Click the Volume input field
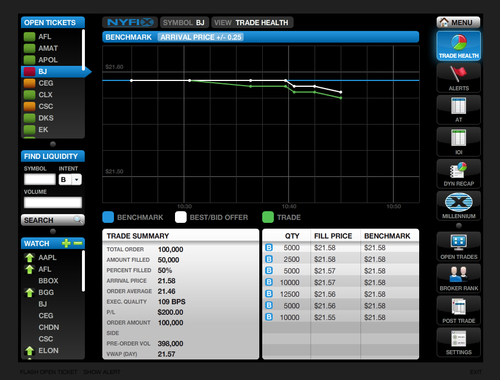Screen dimensions: 500x380 coord(53,202)
